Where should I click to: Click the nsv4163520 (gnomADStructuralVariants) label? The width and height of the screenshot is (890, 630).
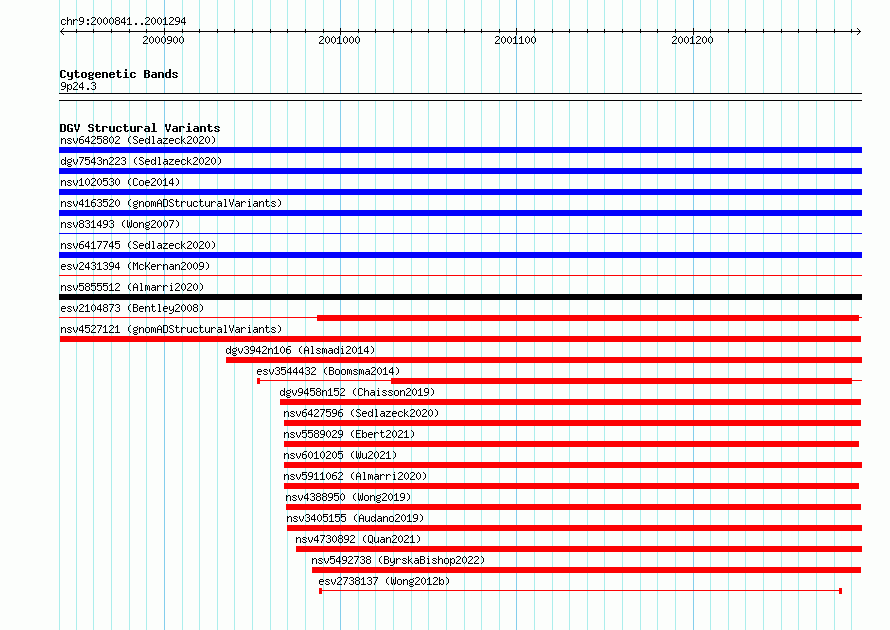click(x=171, y=203)
